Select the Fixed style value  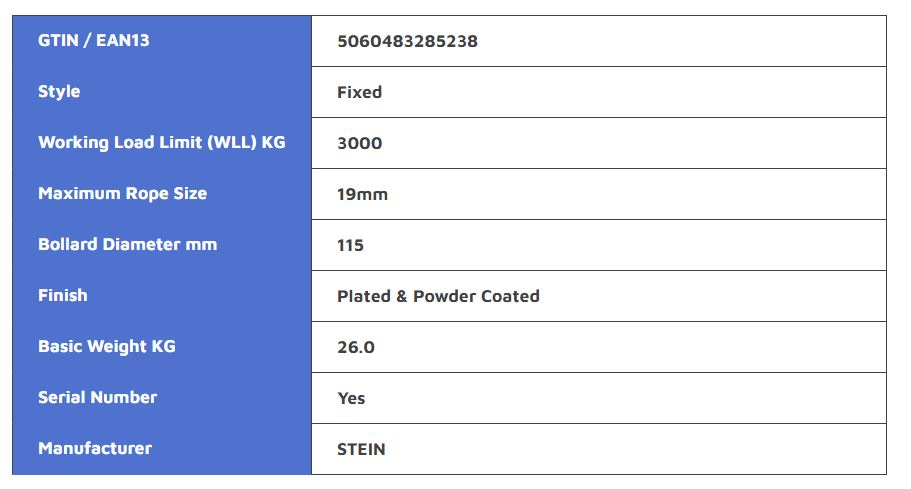(359, 92)
